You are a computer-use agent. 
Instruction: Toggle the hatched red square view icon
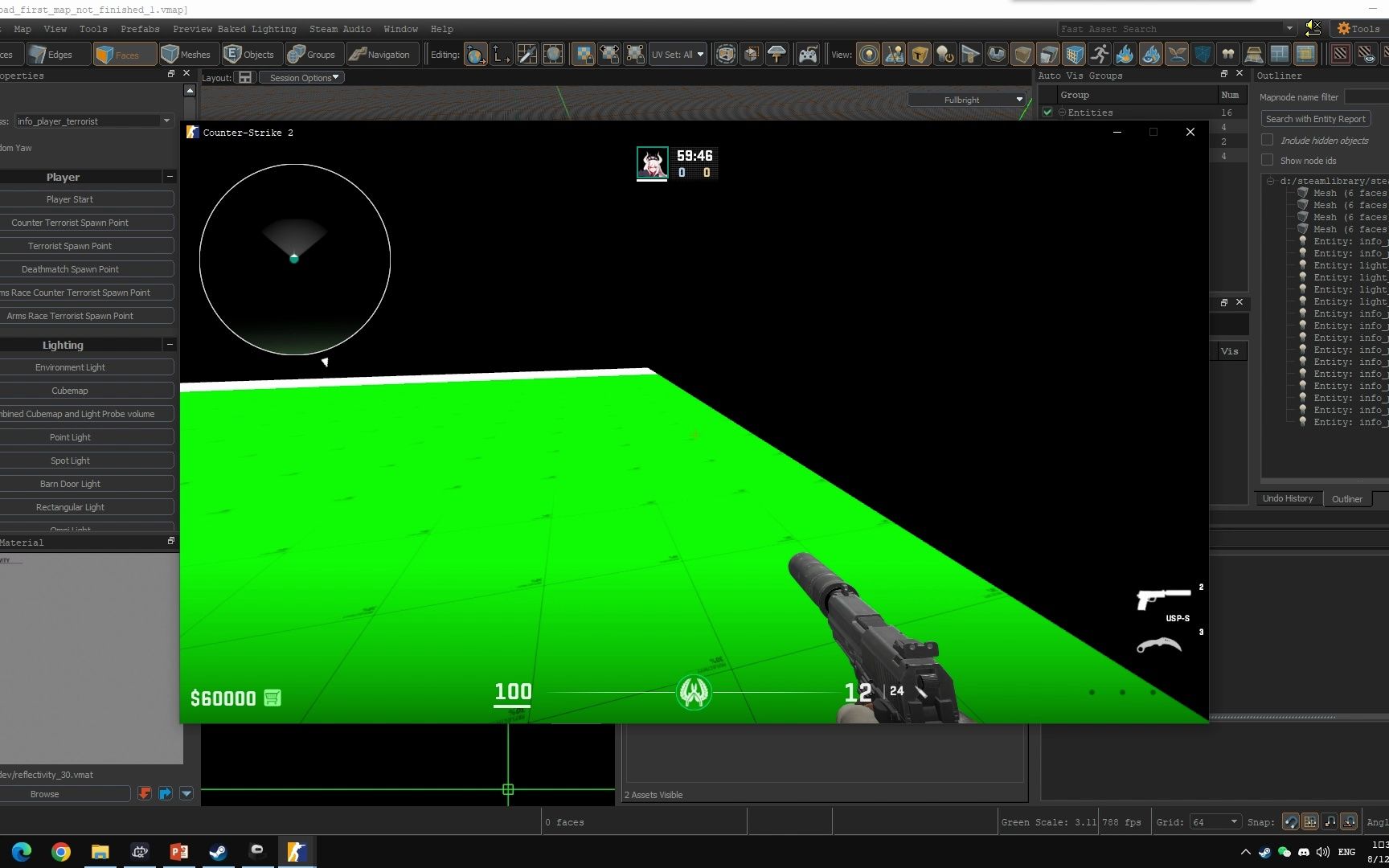1340,55
